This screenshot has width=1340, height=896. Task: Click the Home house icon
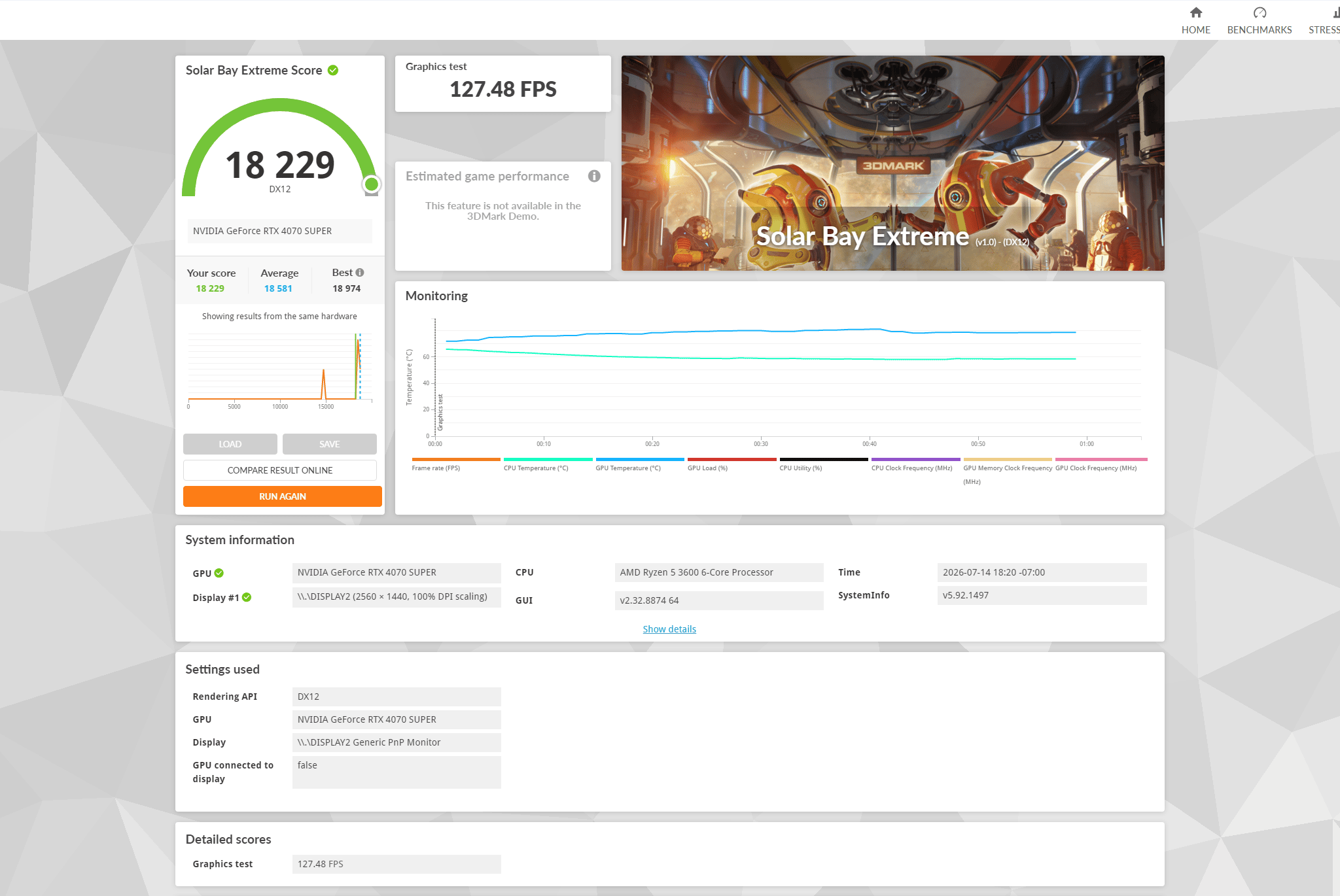pyautogui.click(x=1195, y=12)
